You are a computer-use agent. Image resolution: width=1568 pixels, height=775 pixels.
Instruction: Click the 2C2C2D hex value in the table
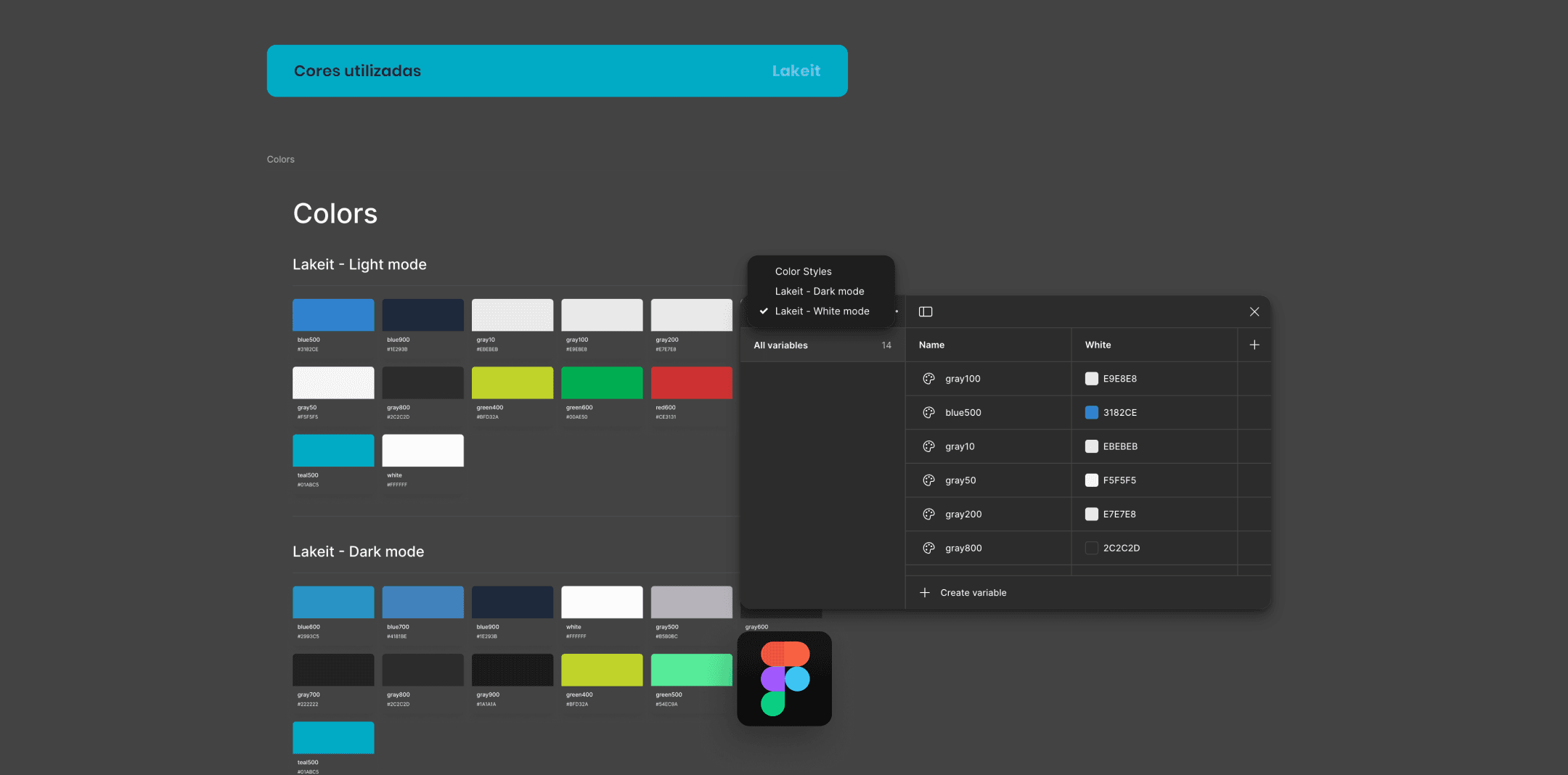coord(1122,548)
